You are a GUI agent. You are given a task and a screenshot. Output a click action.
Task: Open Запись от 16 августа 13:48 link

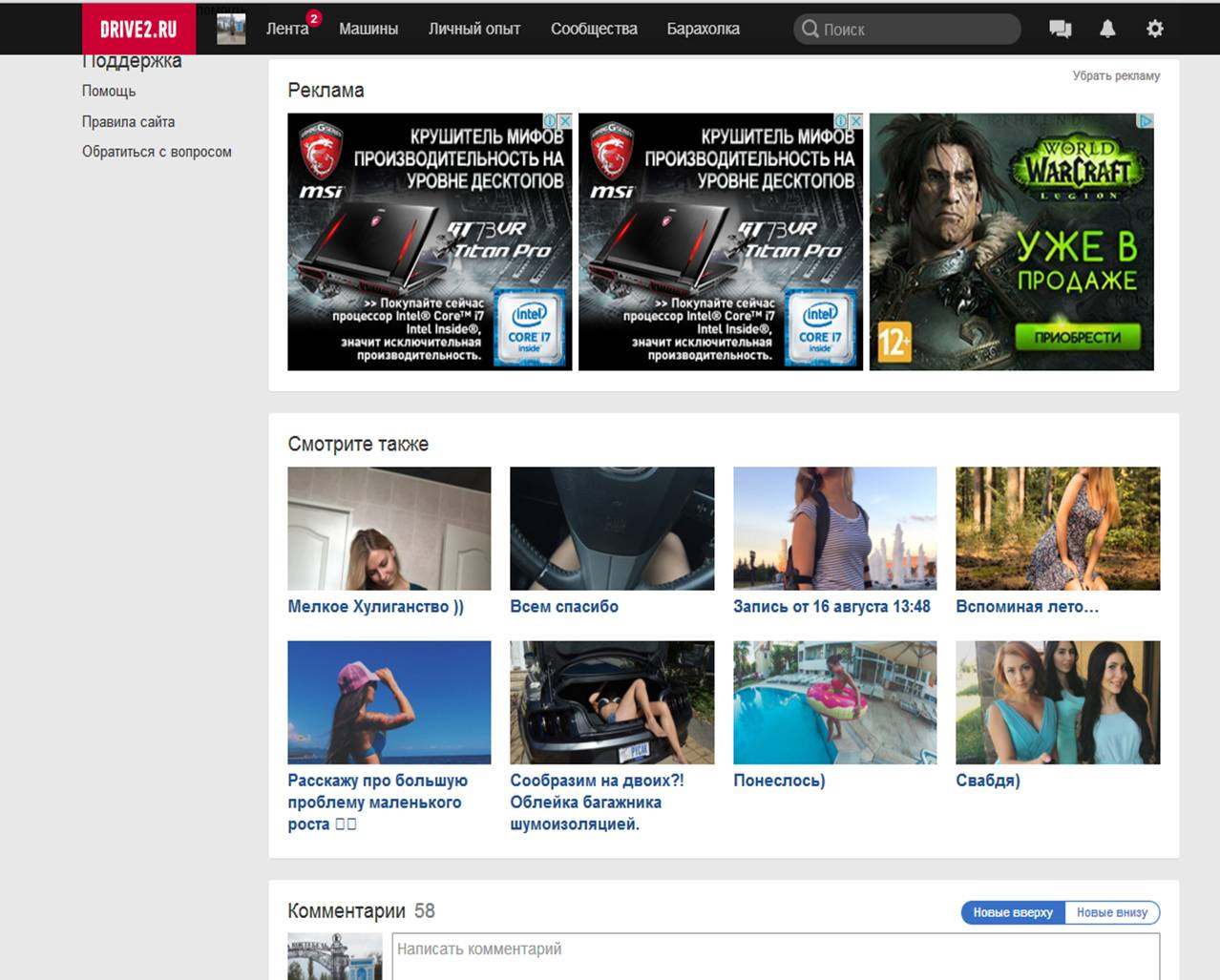coord(831,607)
